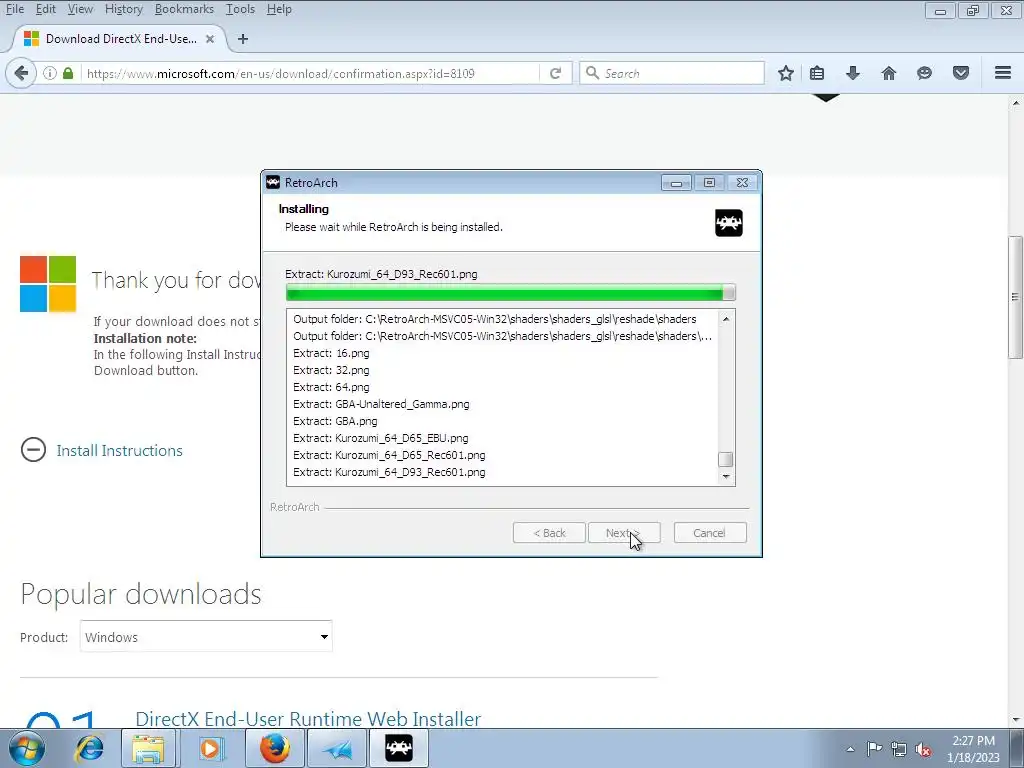This screenshot has height=768, width=1024.
Task: Click the Pocket icon in toolbar
Action: click(x=961, y=73)
